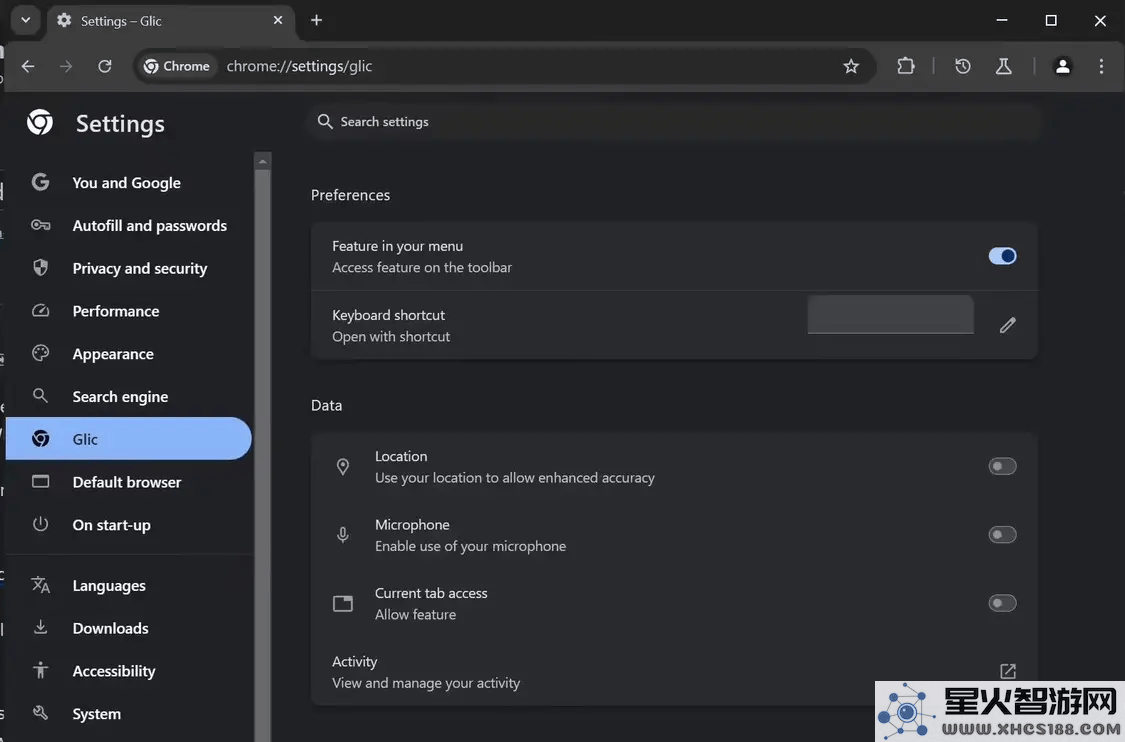Open the Chrome three-dot menu
This screenshot has height=742, width=1125.
coord(1101,66)
